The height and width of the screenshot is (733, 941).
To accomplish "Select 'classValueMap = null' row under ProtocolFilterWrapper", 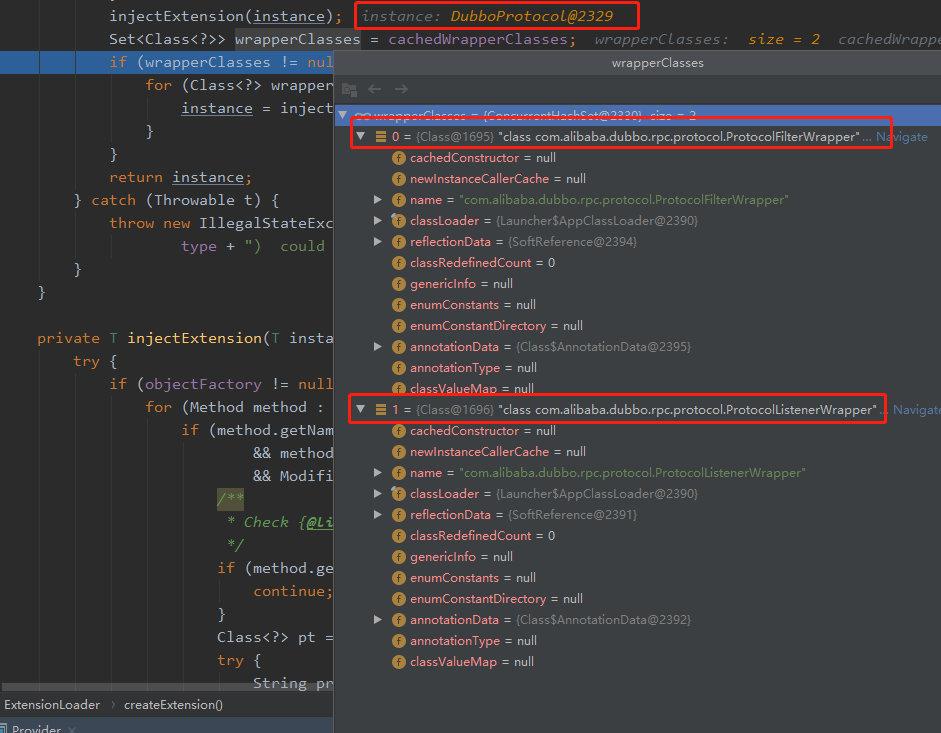I will [472, 389].
